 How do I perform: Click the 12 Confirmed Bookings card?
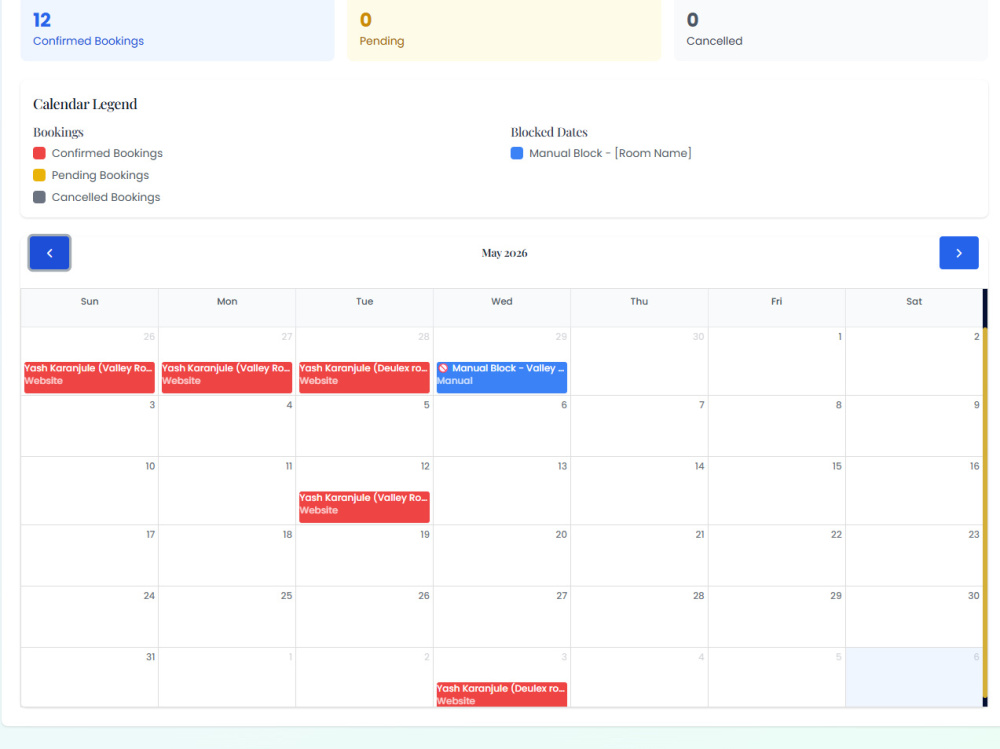(x=177, y=30)
